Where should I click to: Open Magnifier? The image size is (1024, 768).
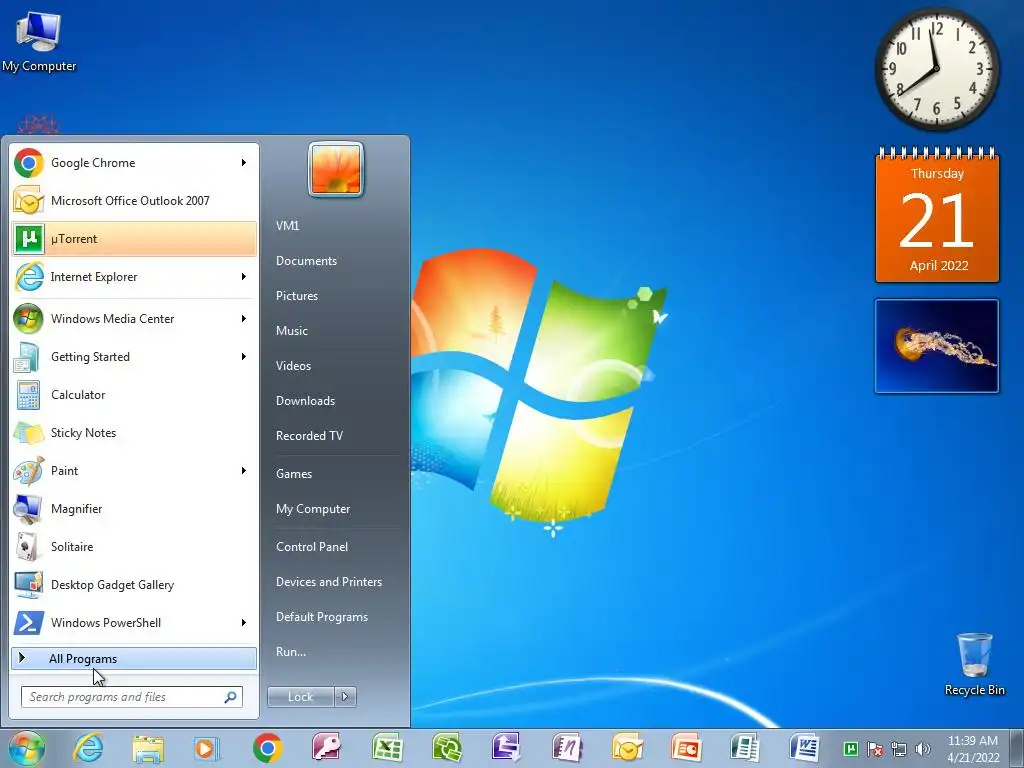pos(134,509)
